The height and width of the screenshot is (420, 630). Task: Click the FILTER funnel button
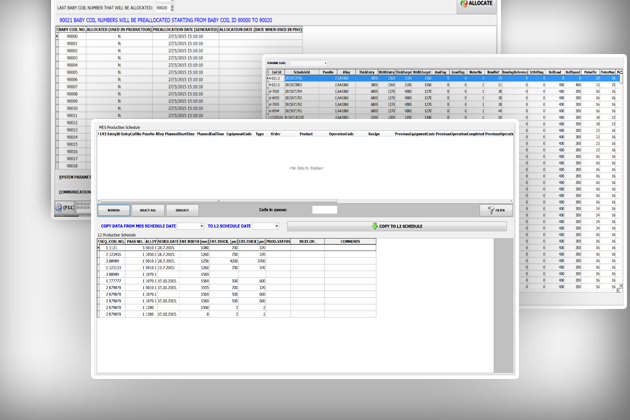[496, 210]
